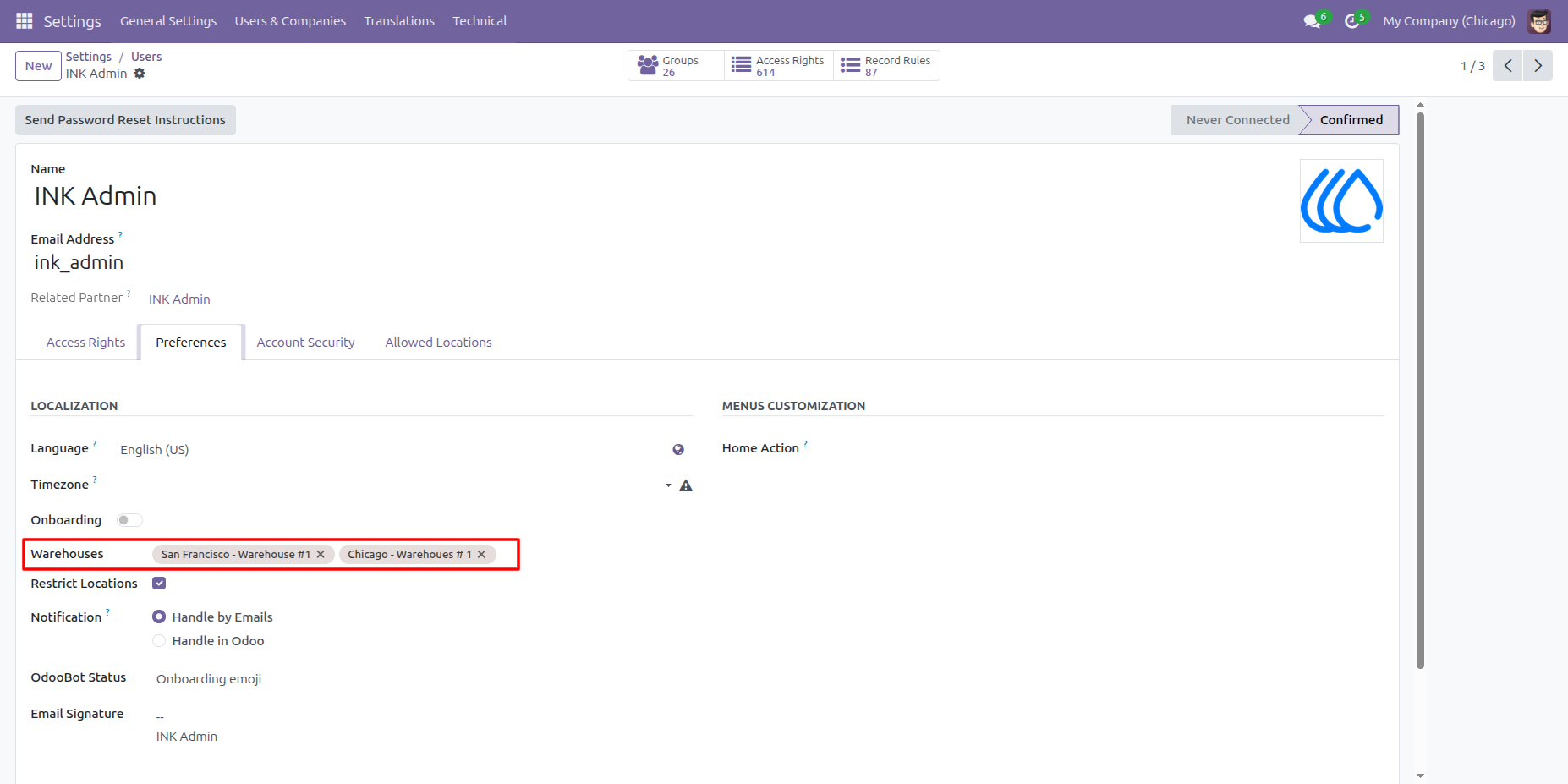
Task: Follow the Users breadcrumb link
Action: click(146, 57)
